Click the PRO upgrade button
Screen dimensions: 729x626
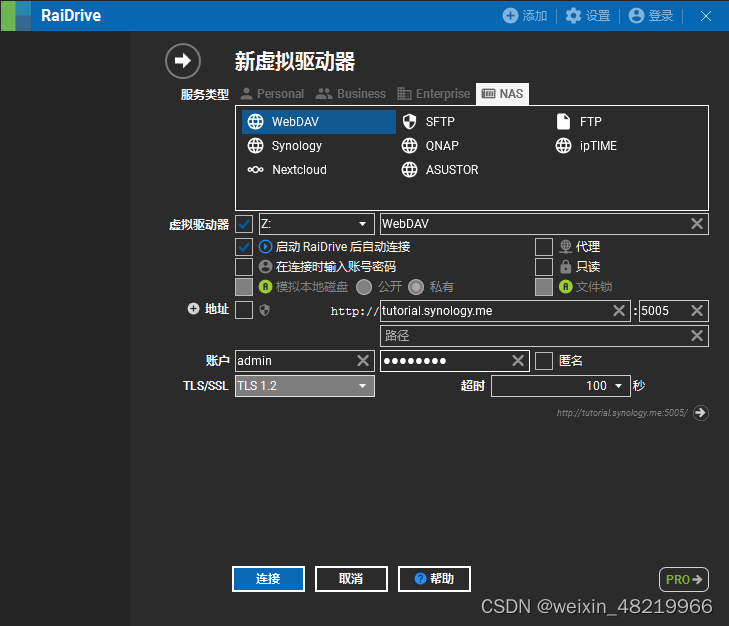click(683, 579)
